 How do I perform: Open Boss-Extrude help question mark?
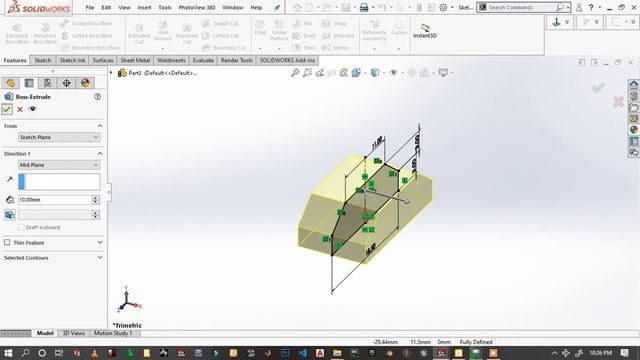pos(97,97)
